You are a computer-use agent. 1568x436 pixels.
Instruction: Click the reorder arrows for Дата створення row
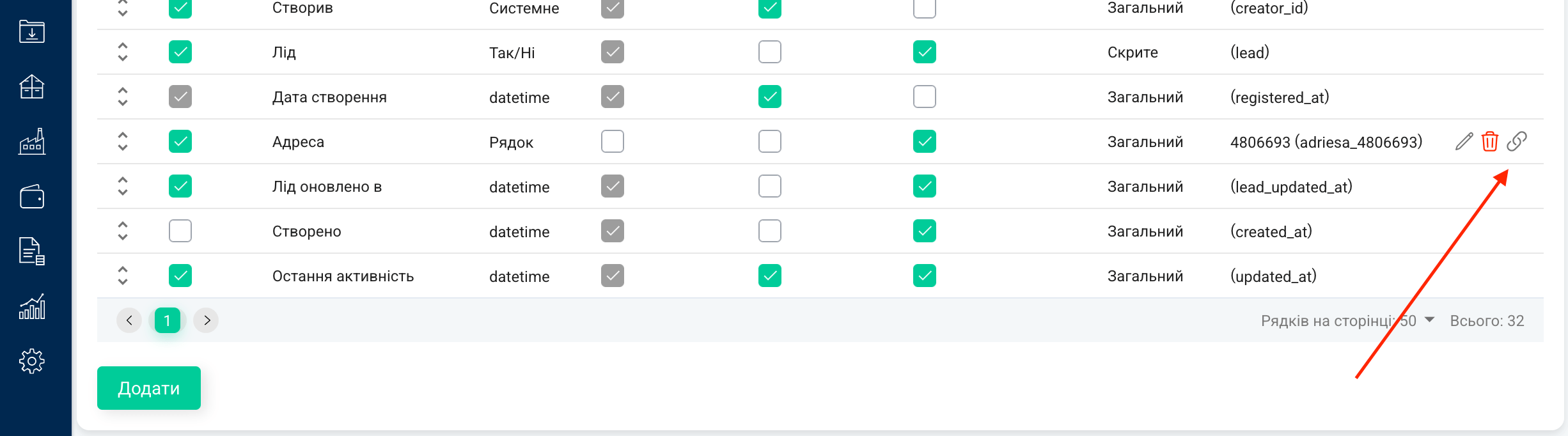(123, 97)
